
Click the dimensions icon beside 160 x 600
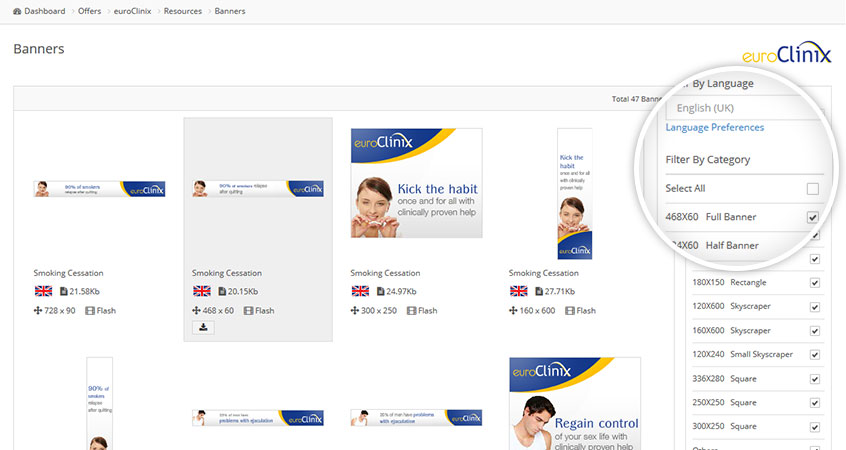513,311
